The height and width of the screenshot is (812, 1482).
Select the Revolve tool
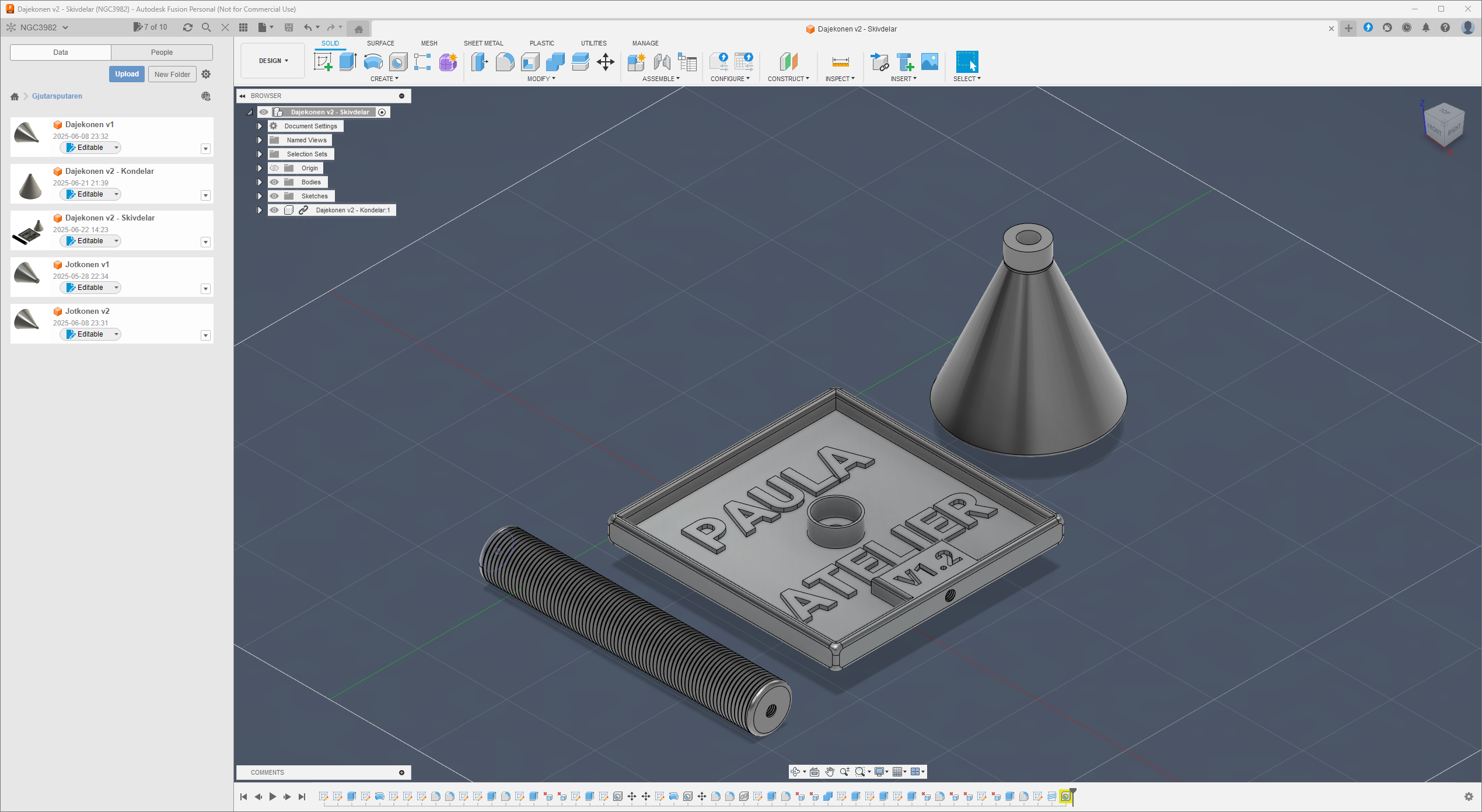click(x=373, y=61)
